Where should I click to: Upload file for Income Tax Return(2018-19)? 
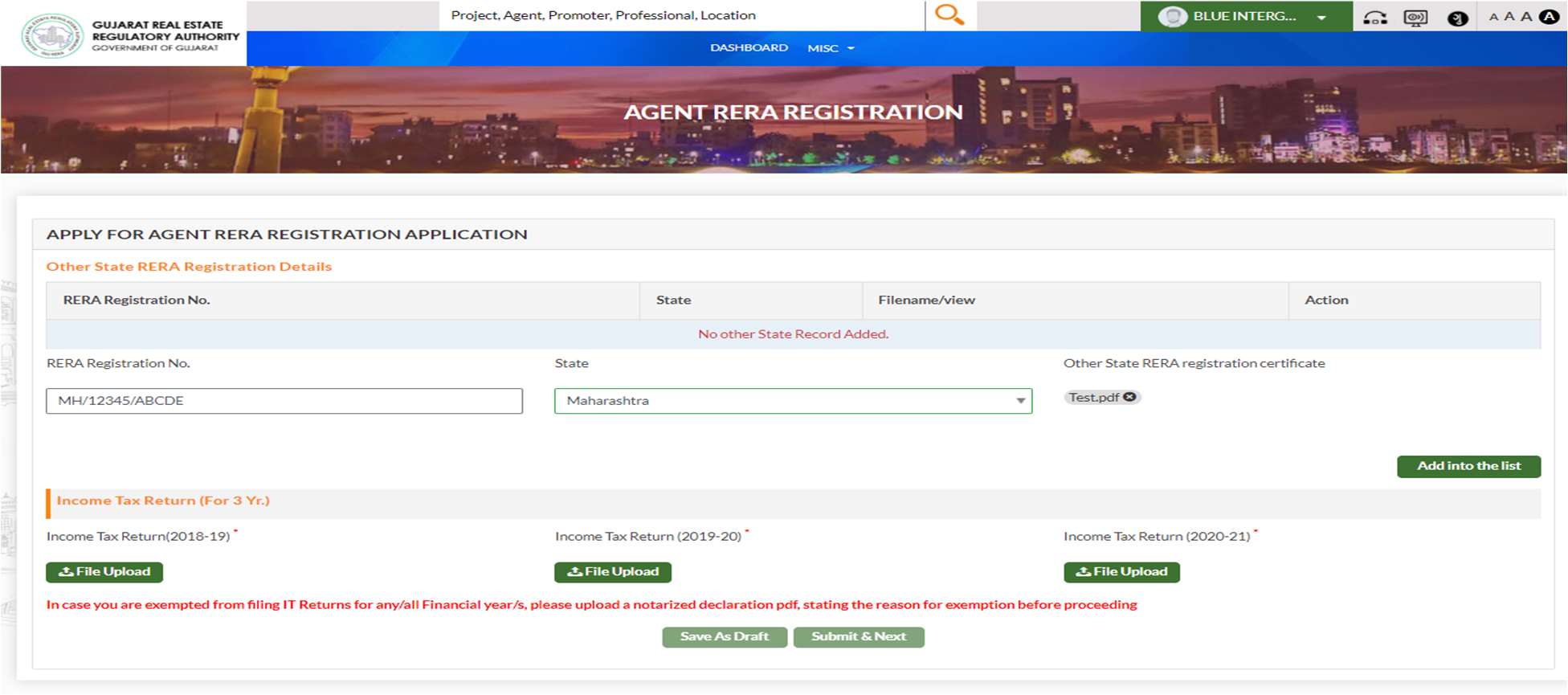tap(104, 572)
